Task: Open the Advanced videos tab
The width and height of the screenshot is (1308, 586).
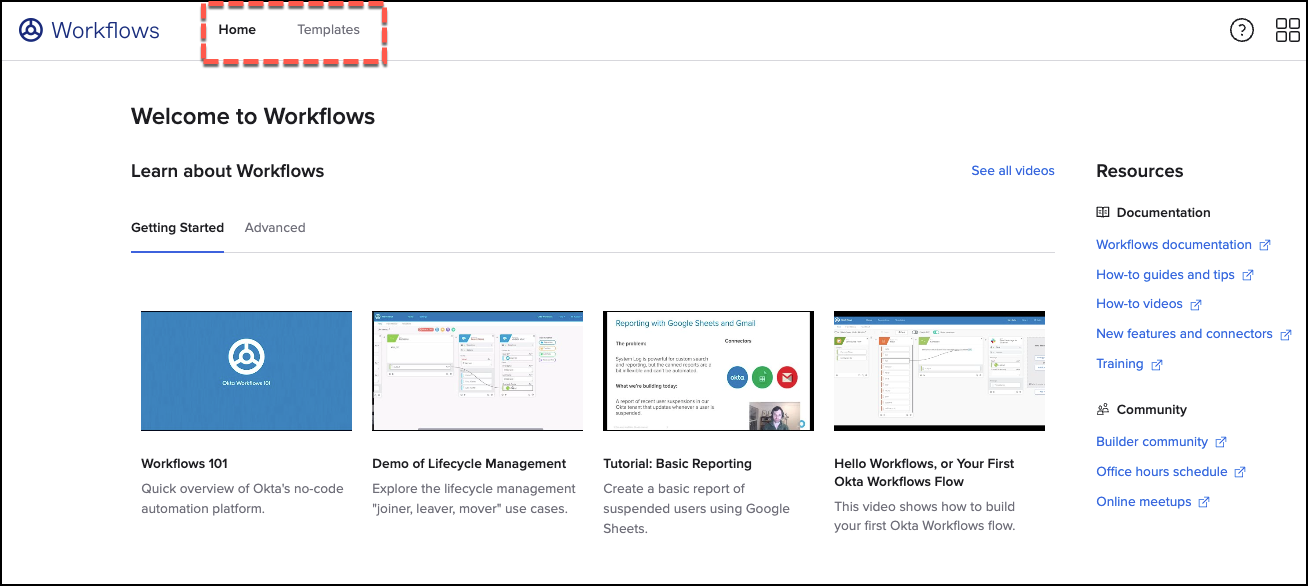Action: tap(275, 227)
